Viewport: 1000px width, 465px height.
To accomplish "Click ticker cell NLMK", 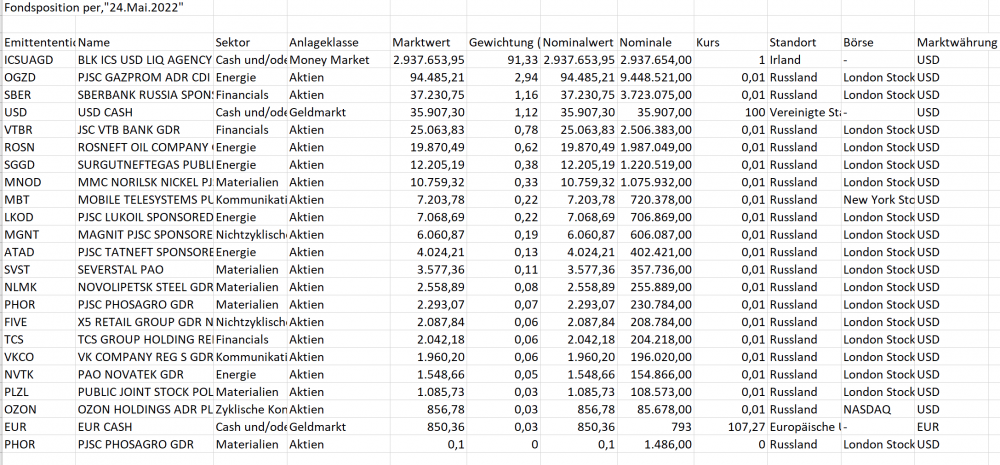I will [39, 287].
